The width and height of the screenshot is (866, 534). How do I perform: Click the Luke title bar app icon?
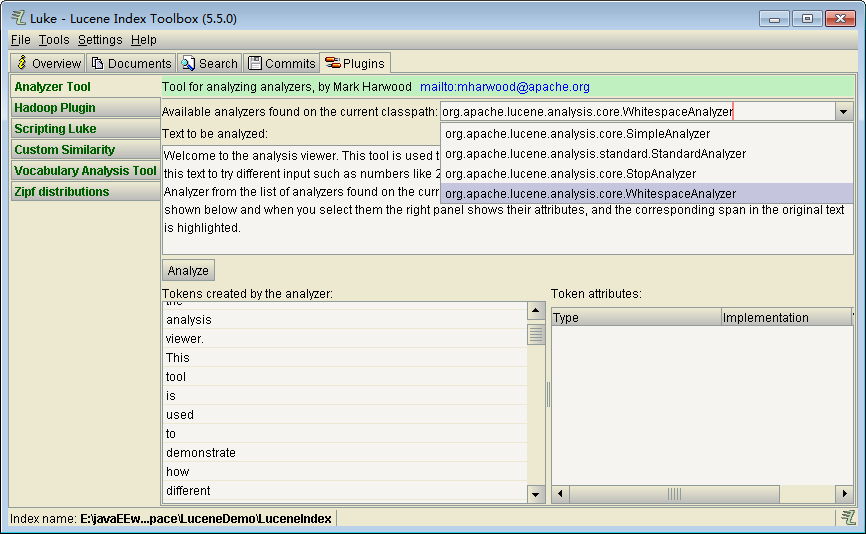click(x=17, y=18)
